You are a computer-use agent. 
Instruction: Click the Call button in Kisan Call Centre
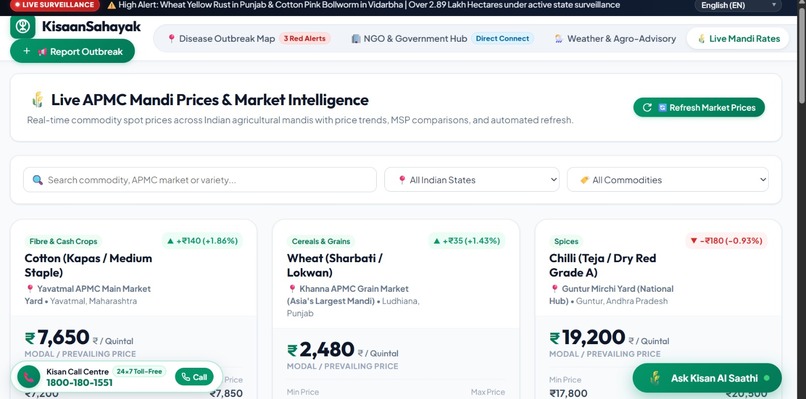click(194, 377)
